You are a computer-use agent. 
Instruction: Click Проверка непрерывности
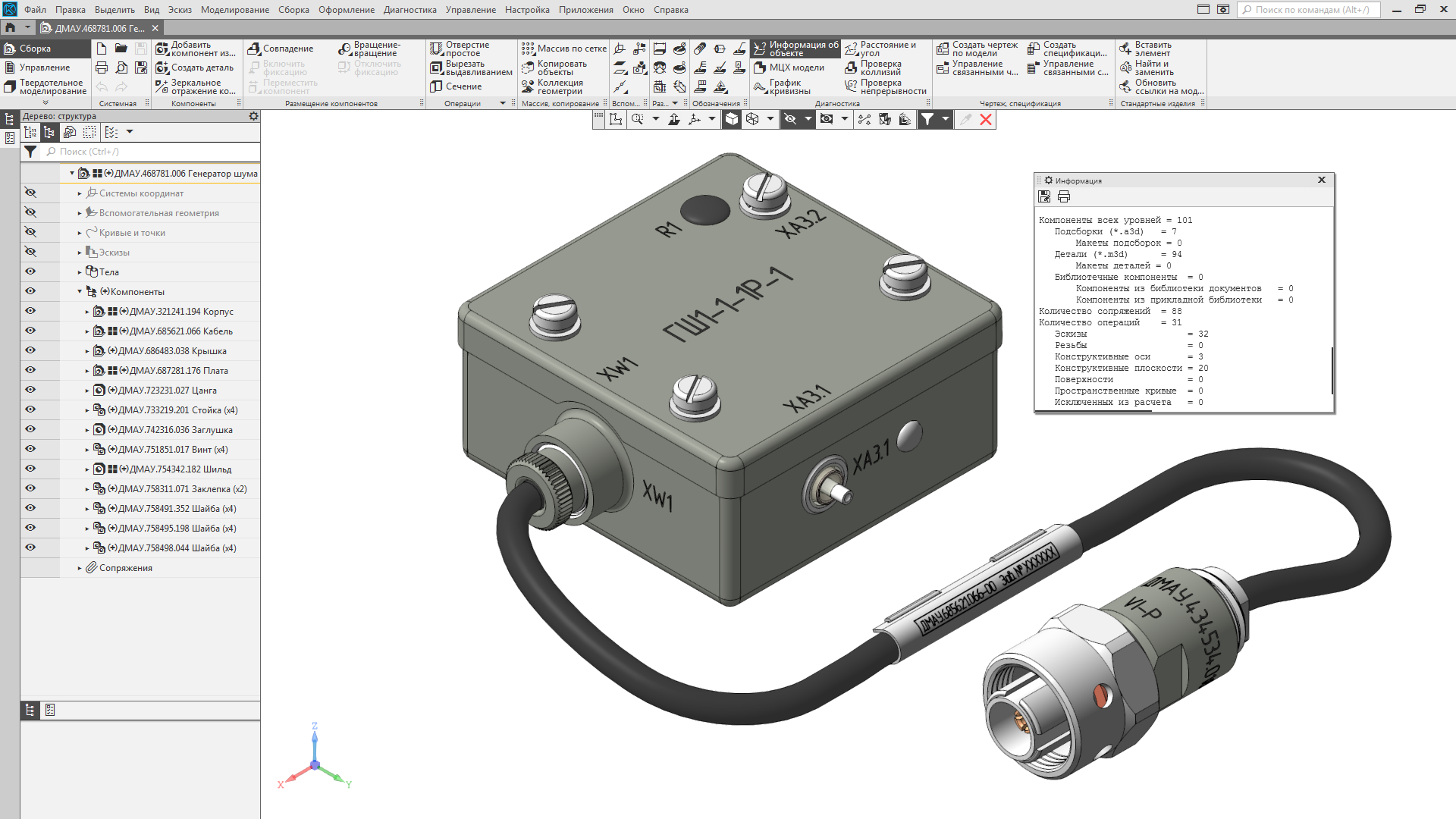coord(886,86)
